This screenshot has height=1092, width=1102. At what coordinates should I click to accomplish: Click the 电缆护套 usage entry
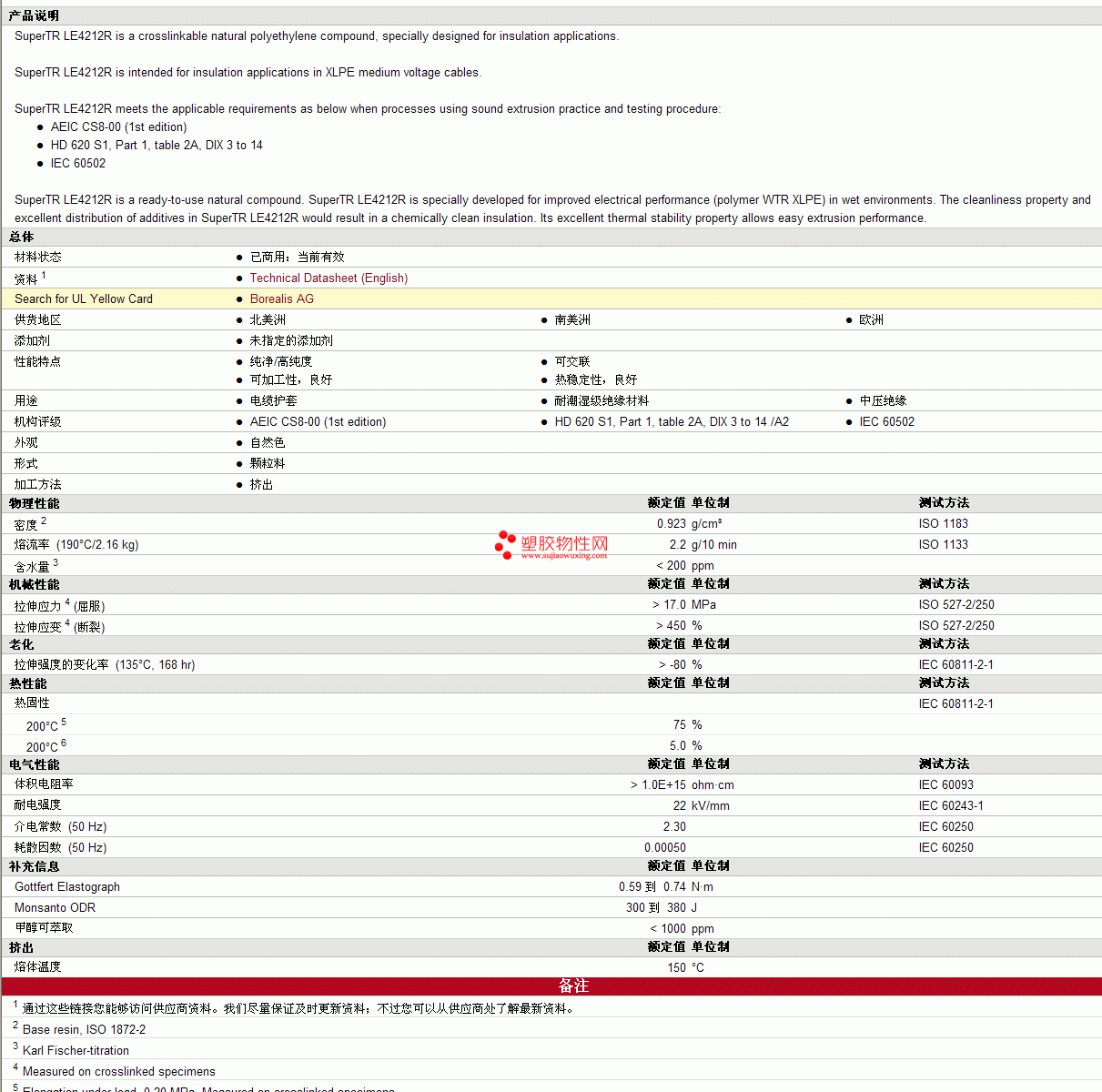coord(274,401)
